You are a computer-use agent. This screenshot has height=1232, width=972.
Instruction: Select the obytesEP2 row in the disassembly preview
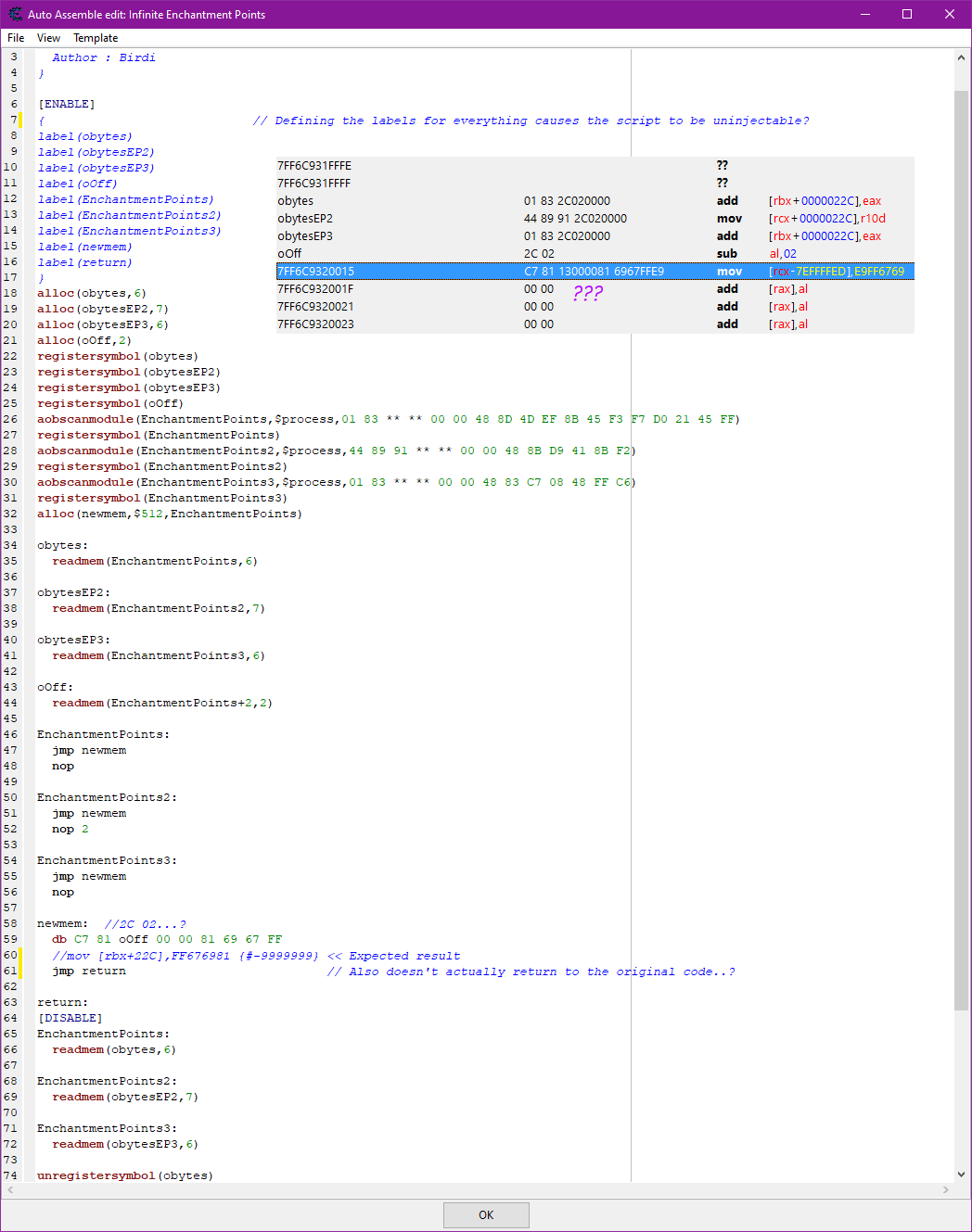point(556,218)
